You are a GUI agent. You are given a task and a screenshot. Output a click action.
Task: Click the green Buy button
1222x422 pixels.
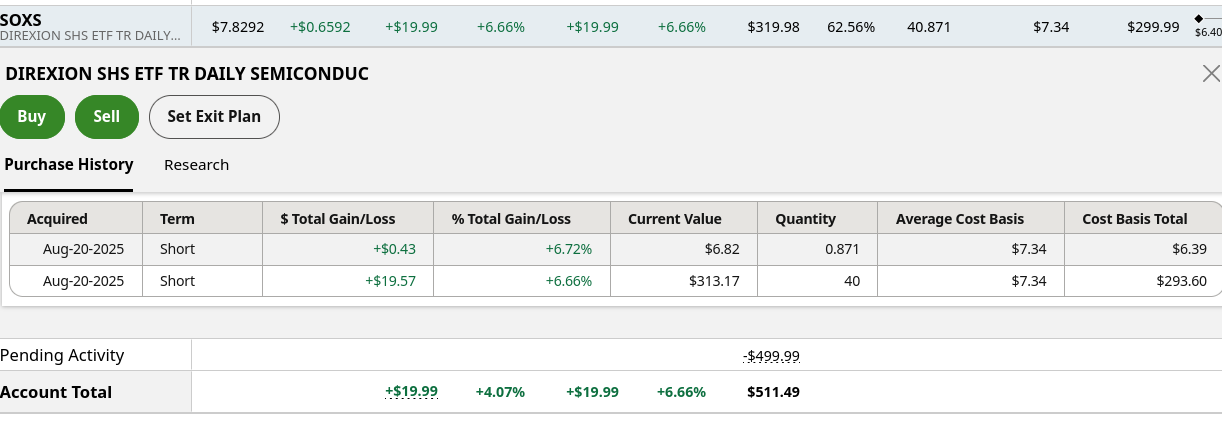pos(32,116)
